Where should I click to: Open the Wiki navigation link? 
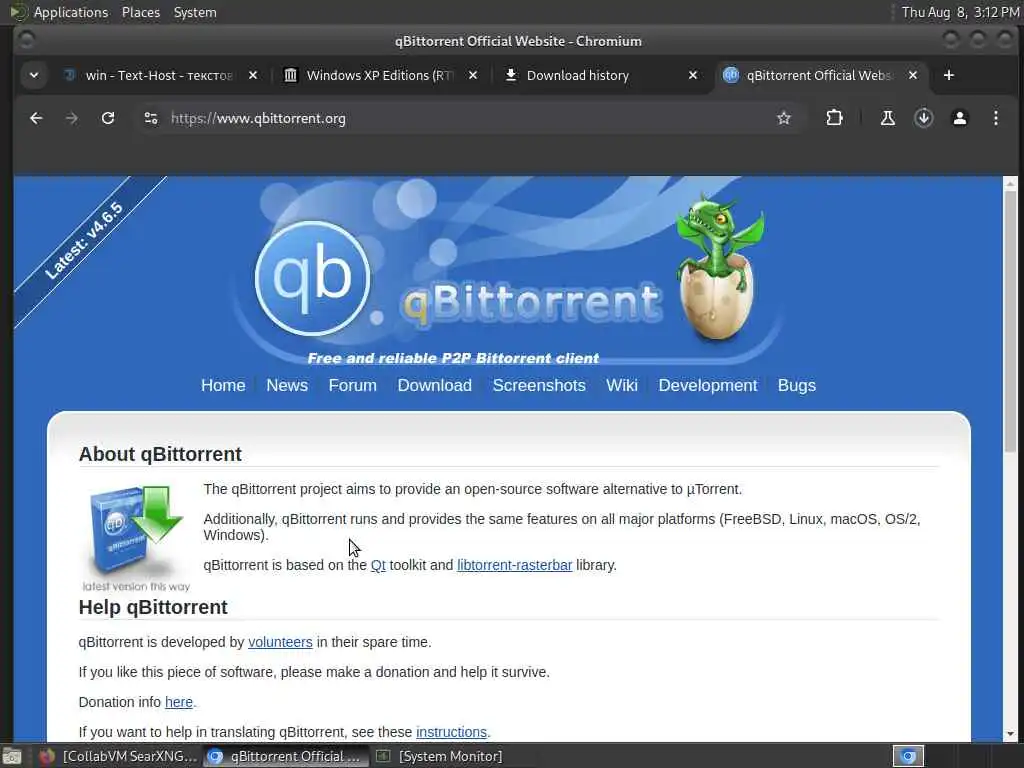click(x=622, y=385)
